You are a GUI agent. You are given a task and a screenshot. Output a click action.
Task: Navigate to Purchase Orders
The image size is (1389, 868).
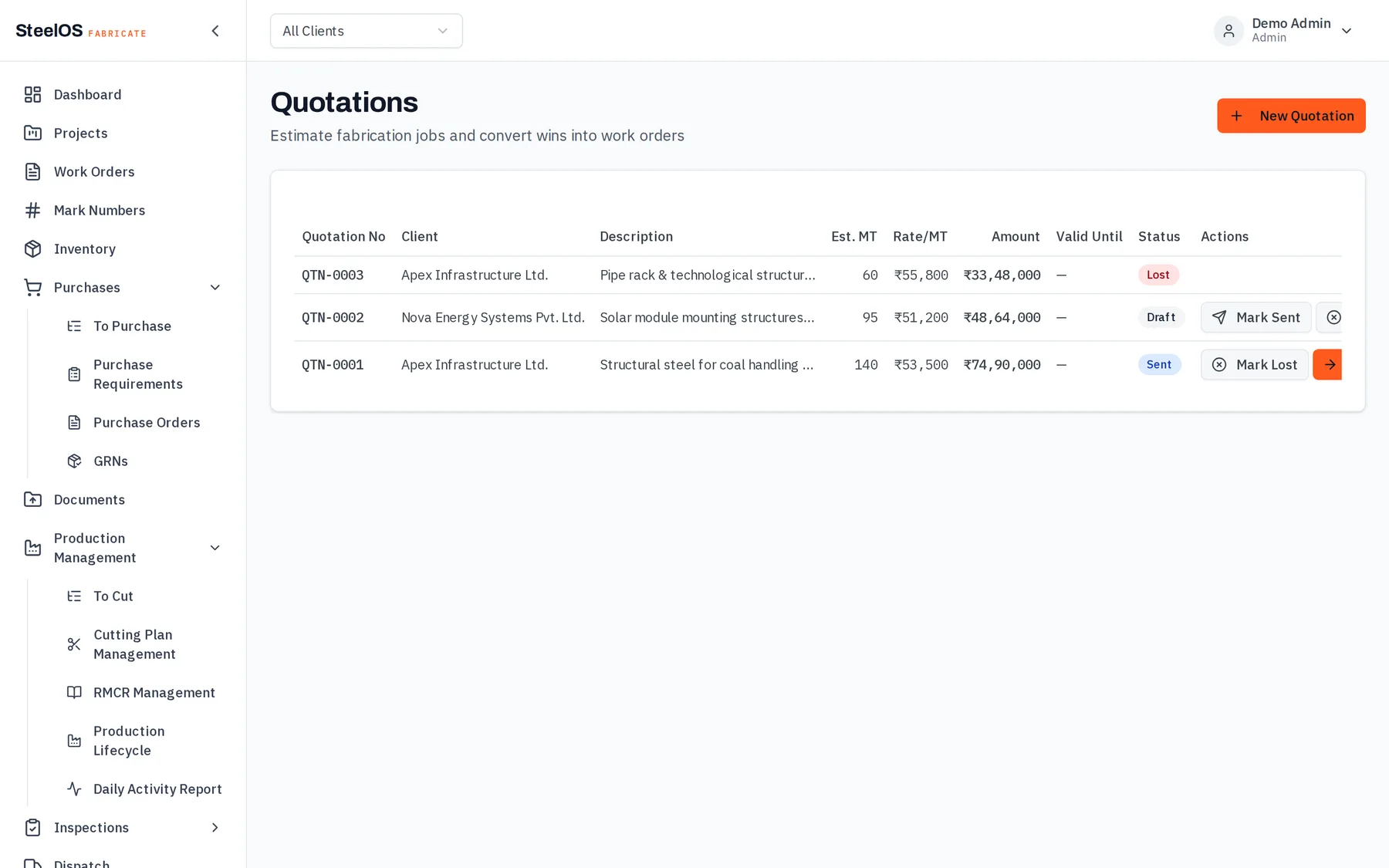point(147,422)
